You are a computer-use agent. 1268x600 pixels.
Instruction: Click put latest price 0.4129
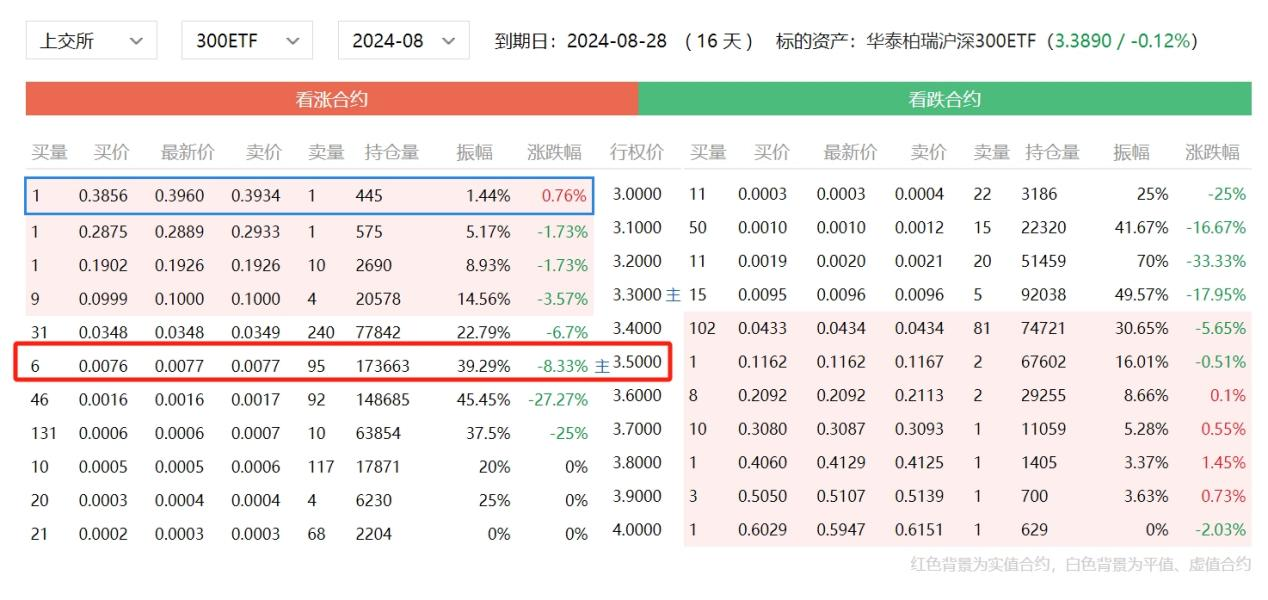pos(841,462)
